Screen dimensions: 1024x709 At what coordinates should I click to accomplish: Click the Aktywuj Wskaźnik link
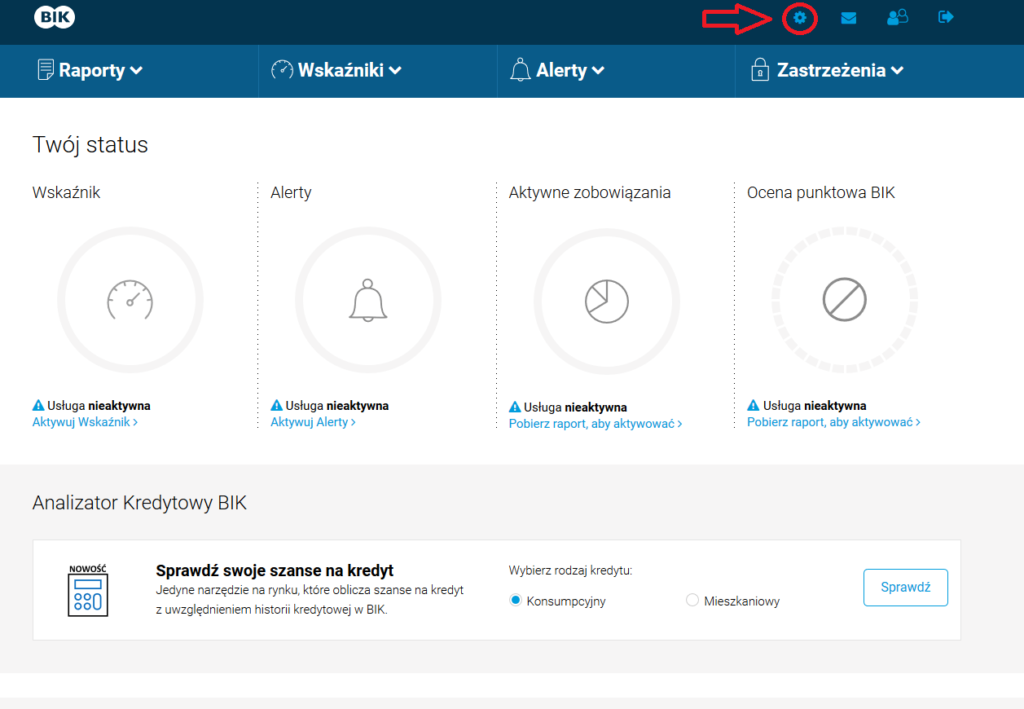[x=85, y=422]
